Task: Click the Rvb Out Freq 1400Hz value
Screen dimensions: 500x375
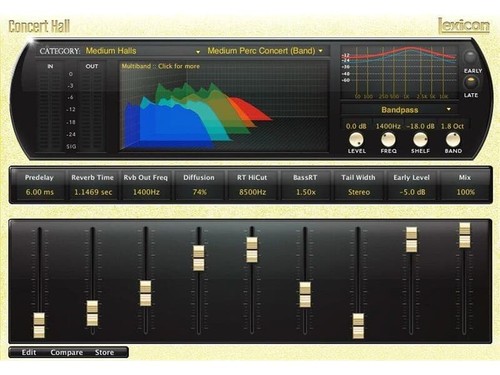Action: (x=146, y=192)
